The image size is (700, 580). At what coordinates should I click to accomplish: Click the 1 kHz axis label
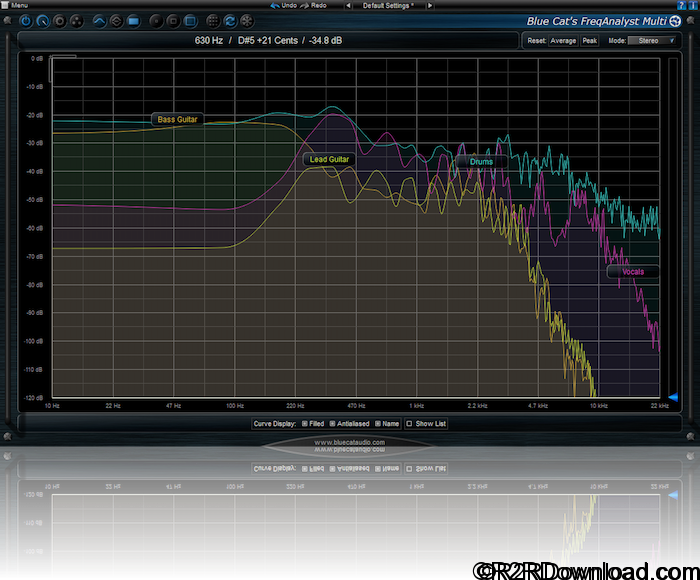coord(417,406)
